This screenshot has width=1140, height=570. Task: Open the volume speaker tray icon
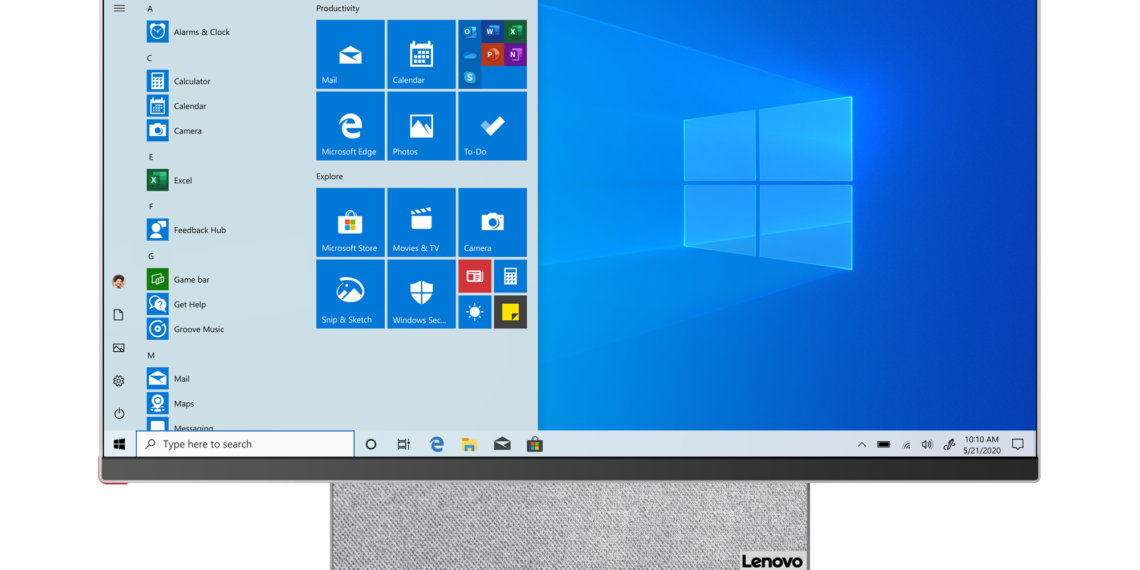tap(927, 444)
